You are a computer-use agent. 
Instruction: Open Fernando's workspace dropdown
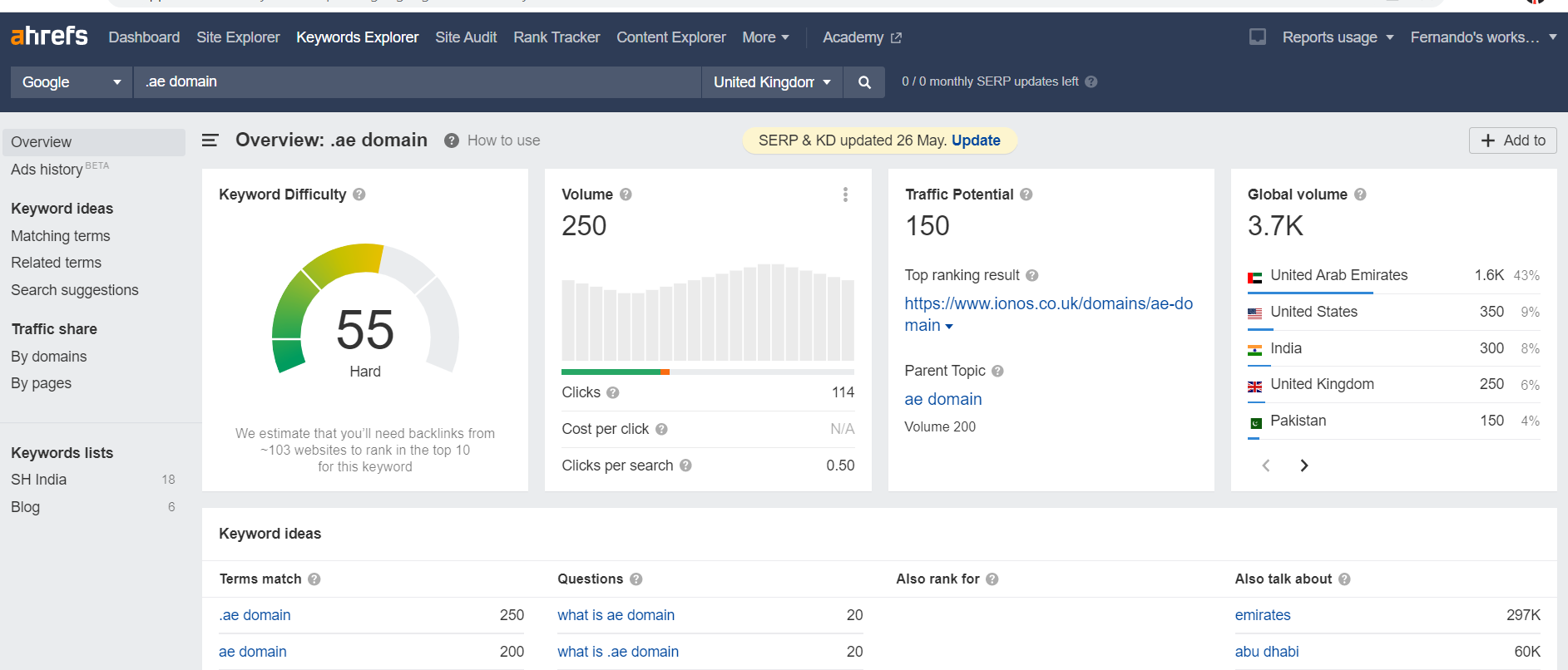1483,37
